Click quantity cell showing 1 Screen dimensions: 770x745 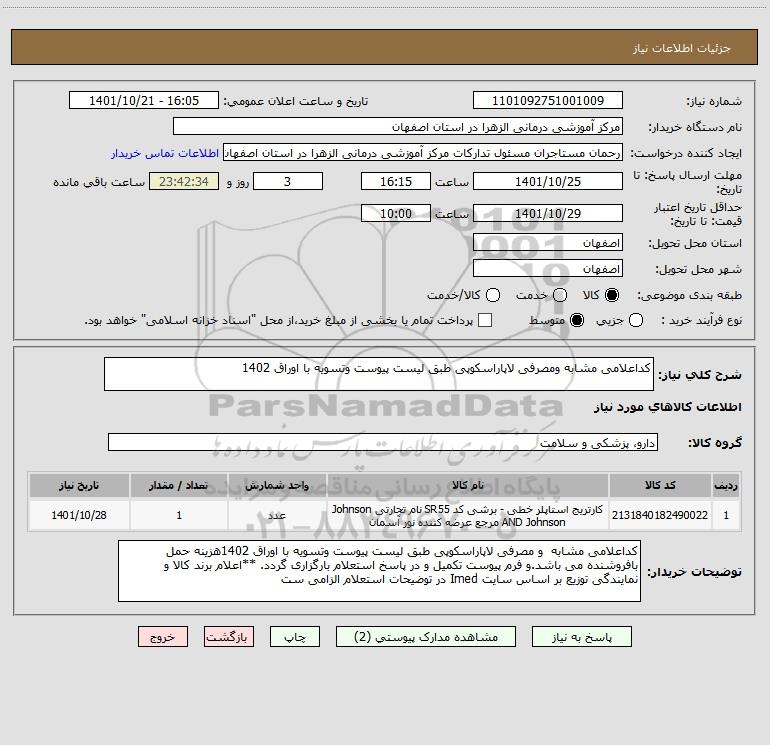[179, 515]
